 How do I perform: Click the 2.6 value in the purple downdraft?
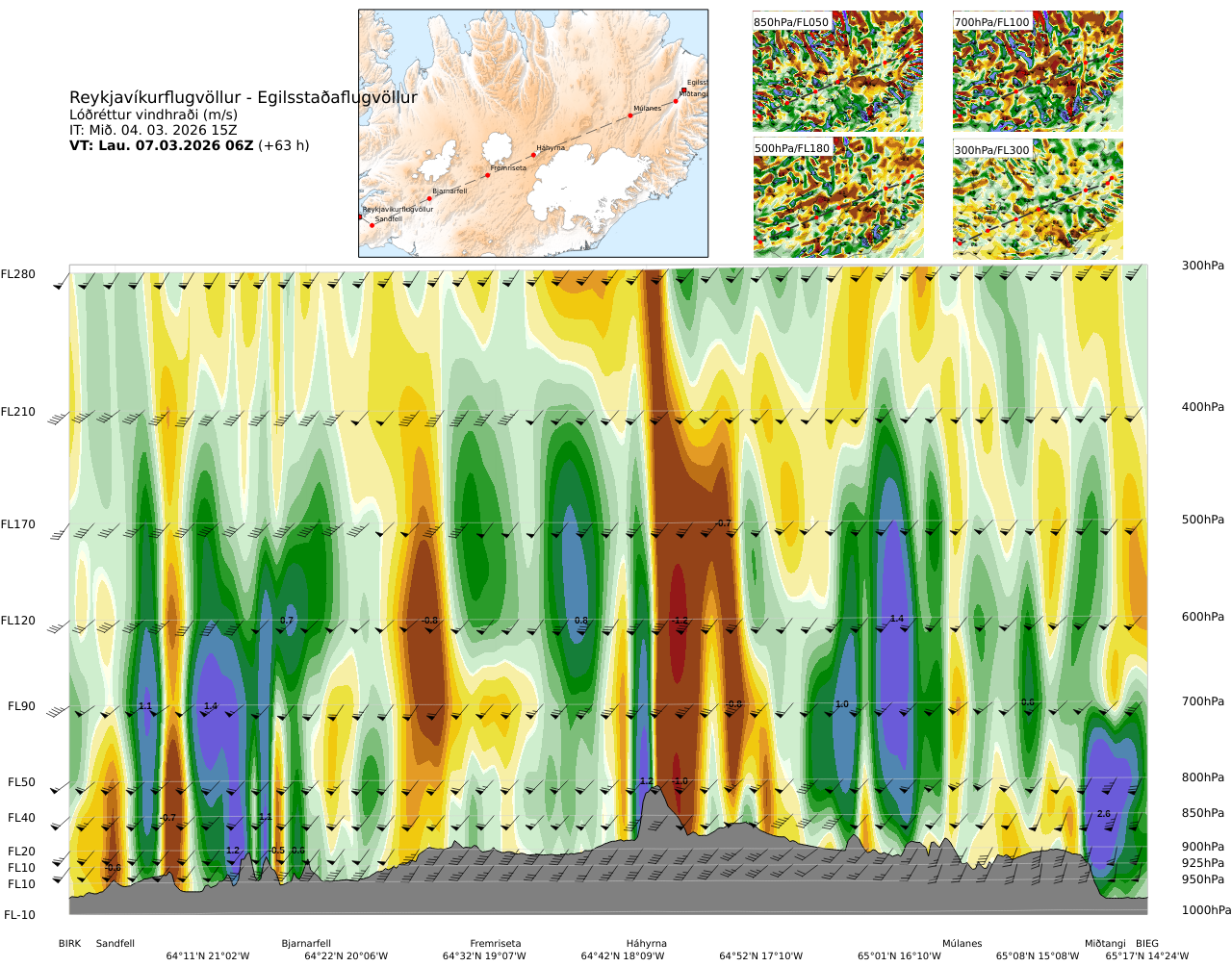pos(1104,814)
